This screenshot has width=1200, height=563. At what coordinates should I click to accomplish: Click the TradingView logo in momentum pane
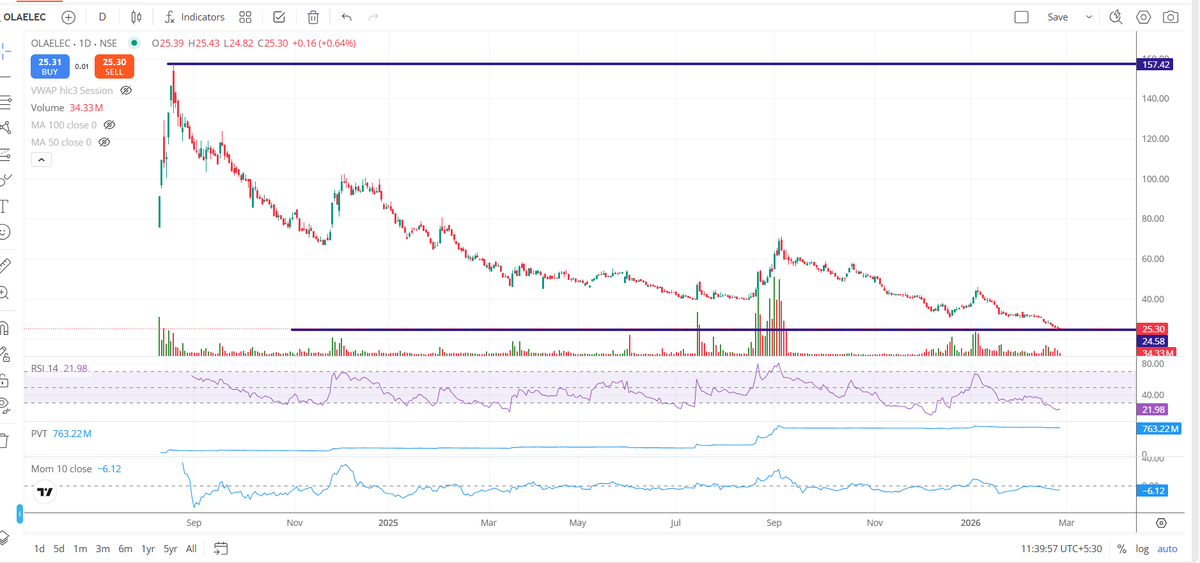pyautogui.click(x=44, y=492)
